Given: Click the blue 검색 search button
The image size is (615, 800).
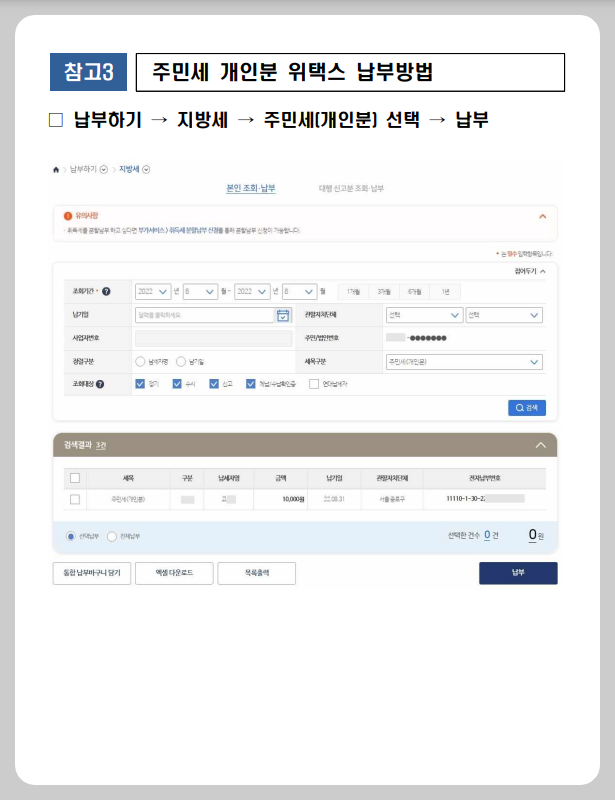Looking at the screenshot, I should coord(527,408).
